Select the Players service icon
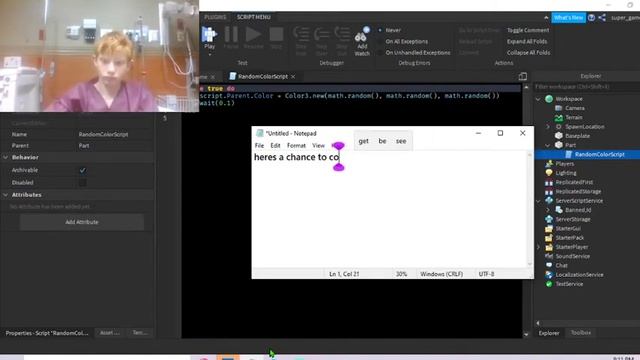This screenshot has height=360, width=640. click(x=549, y=164)
